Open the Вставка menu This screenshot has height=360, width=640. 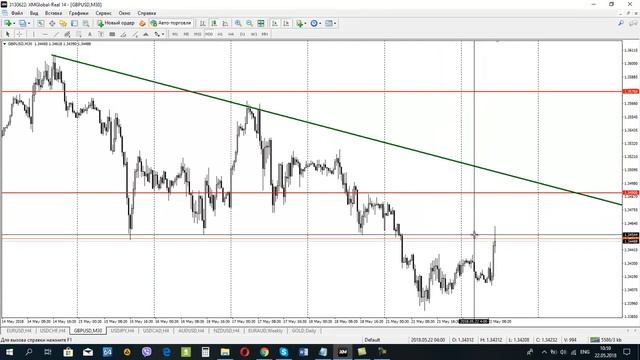pyautogui.click(x=53, y=13)
